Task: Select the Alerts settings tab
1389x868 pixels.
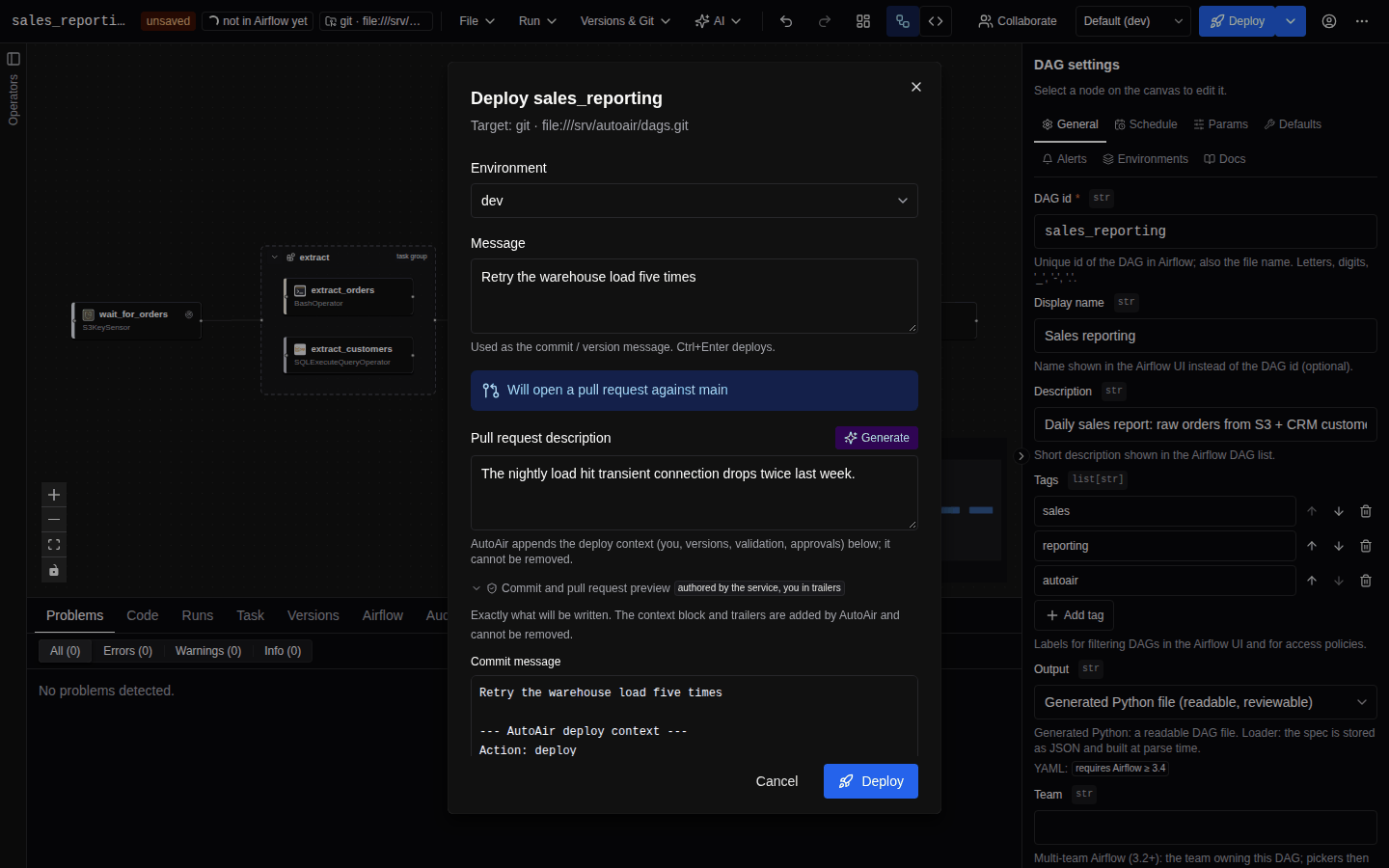Action: click(x=1064, y=159)
